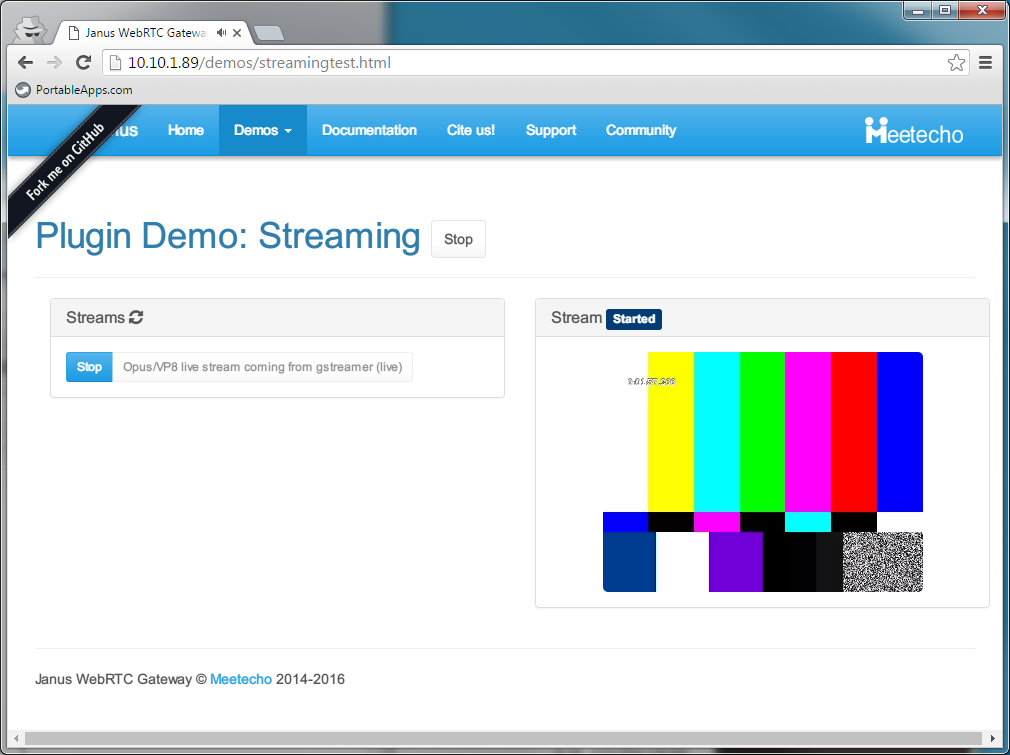
Task: Open a new tab with the new-tab button
Action: tap(268, 33)
